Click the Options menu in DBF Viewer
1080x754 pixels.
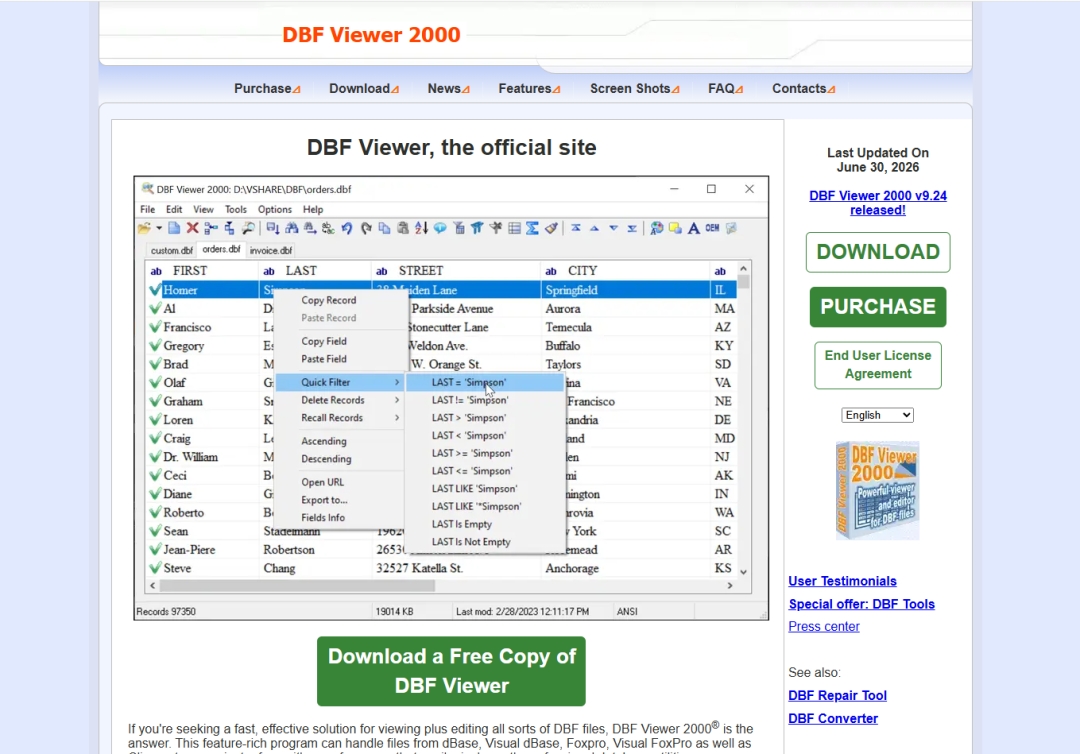tap(275, 209)
